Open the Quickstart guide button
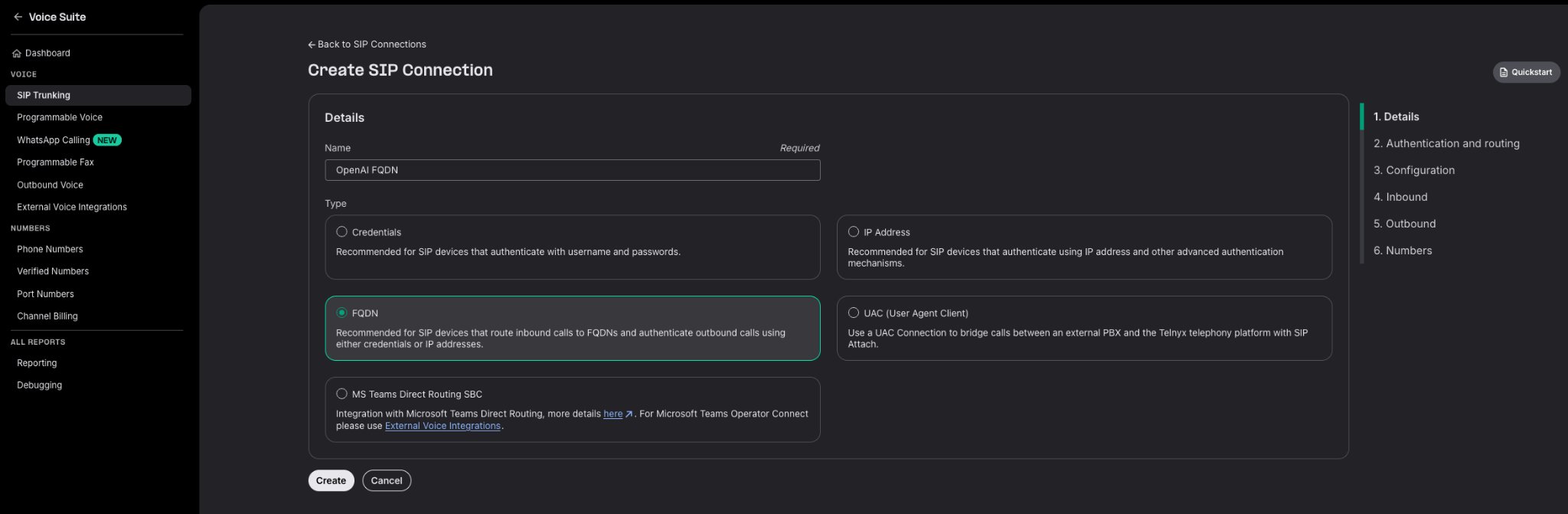This screenshot has height=514, width=1568. pyautogui.click(x=1526, y=72)
